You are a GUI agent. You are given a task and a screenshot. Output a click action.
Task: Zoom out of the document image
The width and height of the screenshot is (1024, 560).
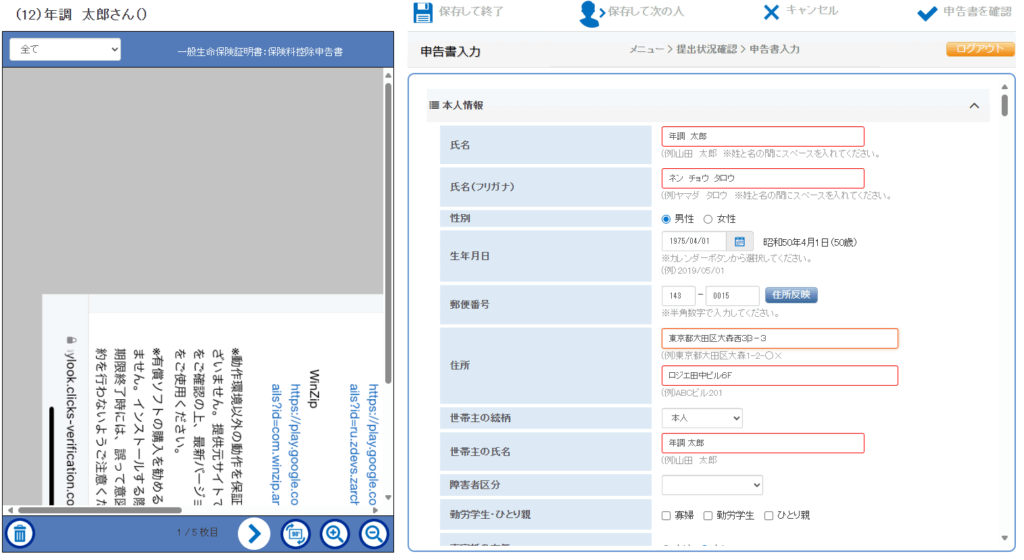(375, 534)
